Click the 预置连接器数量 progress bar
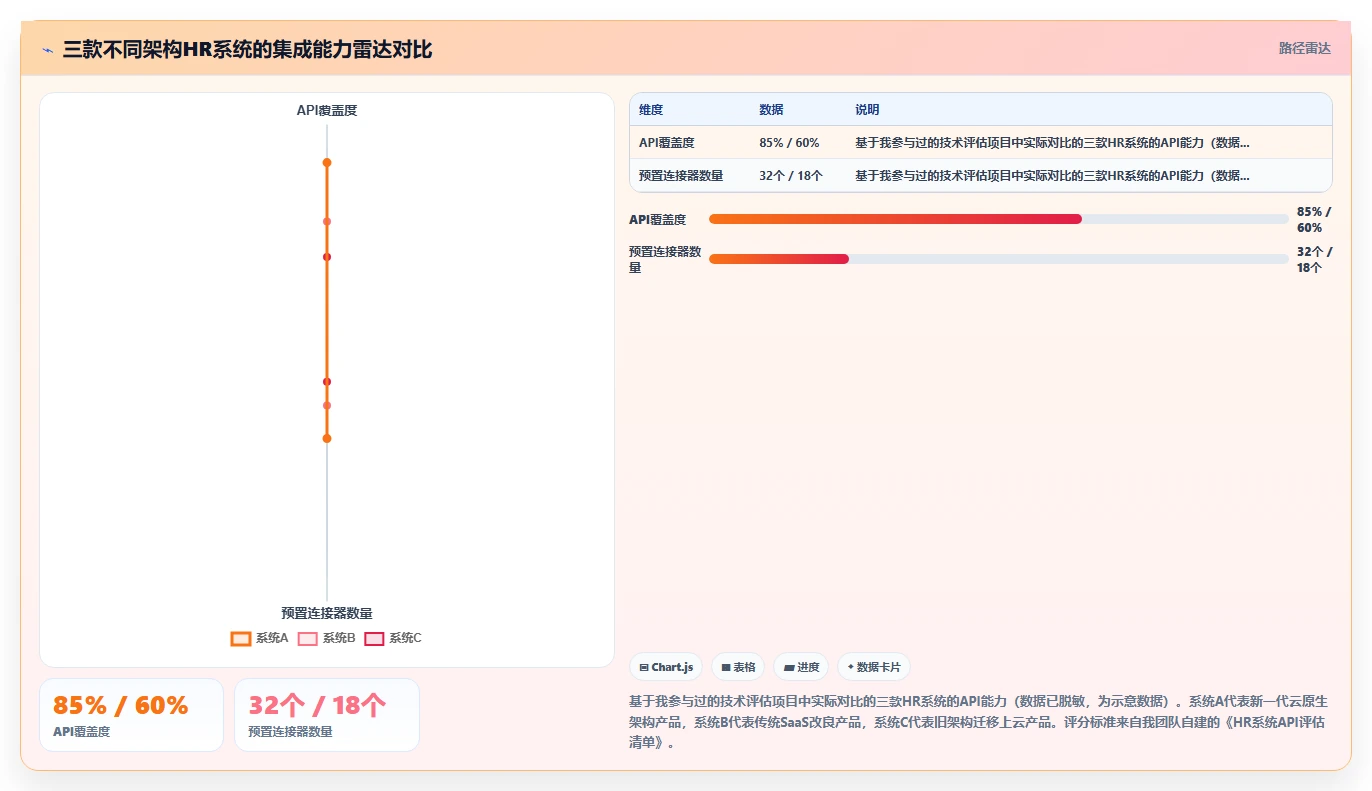The image size is (1372, 791). pos(999,259)
